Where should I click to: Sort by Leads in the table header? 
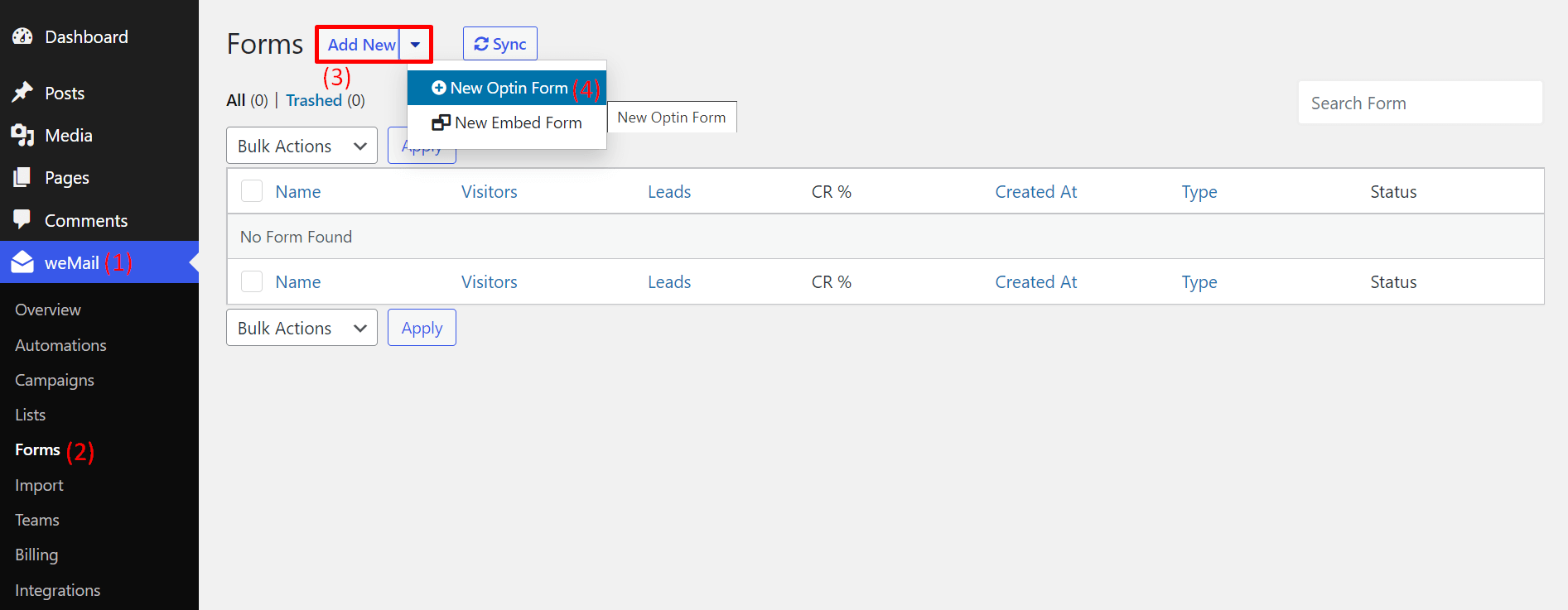pos(669,191)
